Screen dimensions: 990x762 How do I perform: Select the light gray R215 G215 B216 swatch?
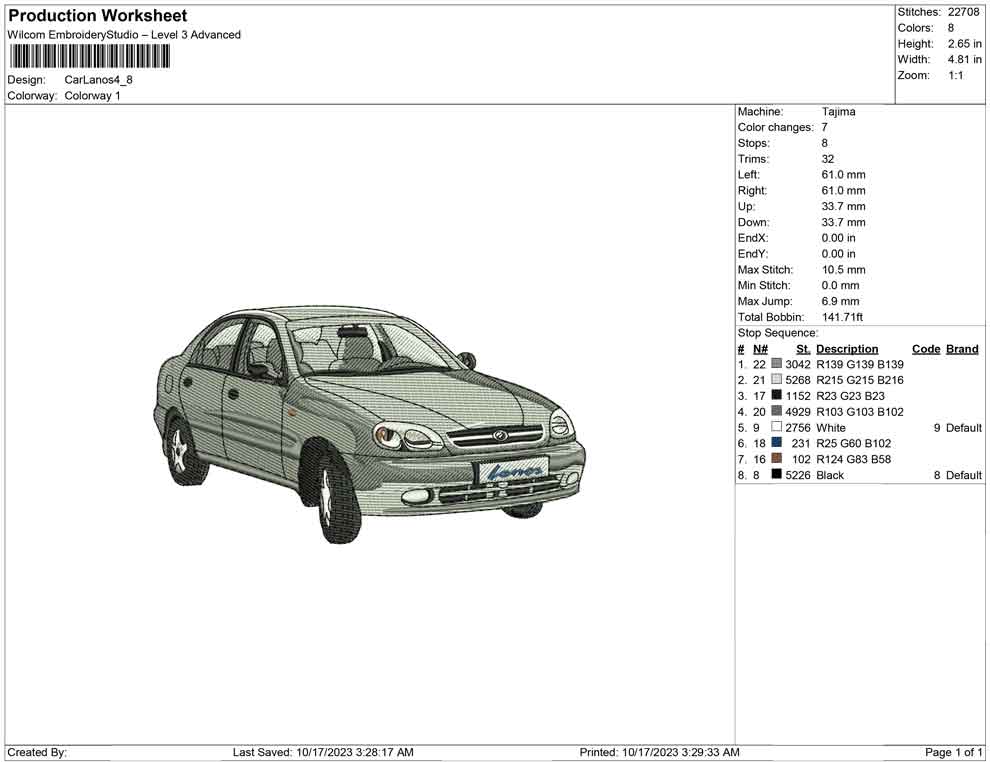777,380
